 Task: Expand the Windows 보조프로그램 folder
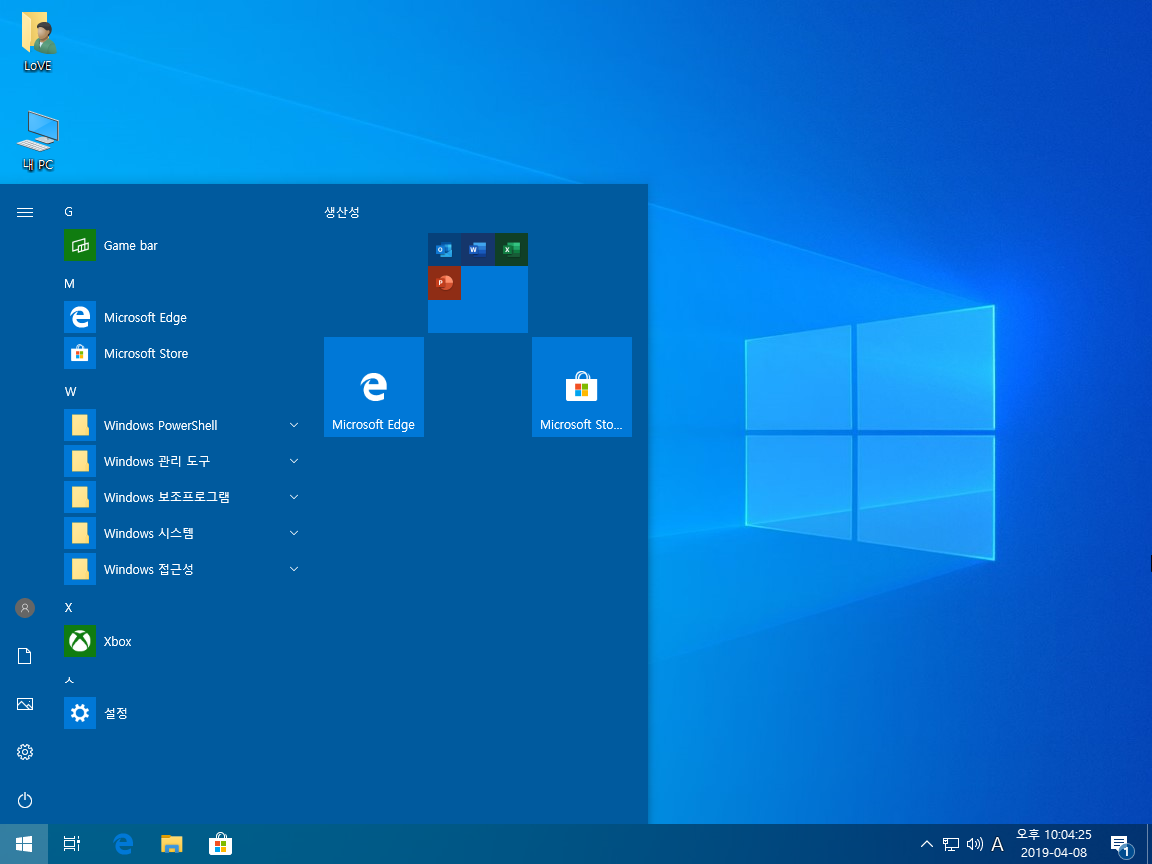pyautogui.click(x=182, y=497)
